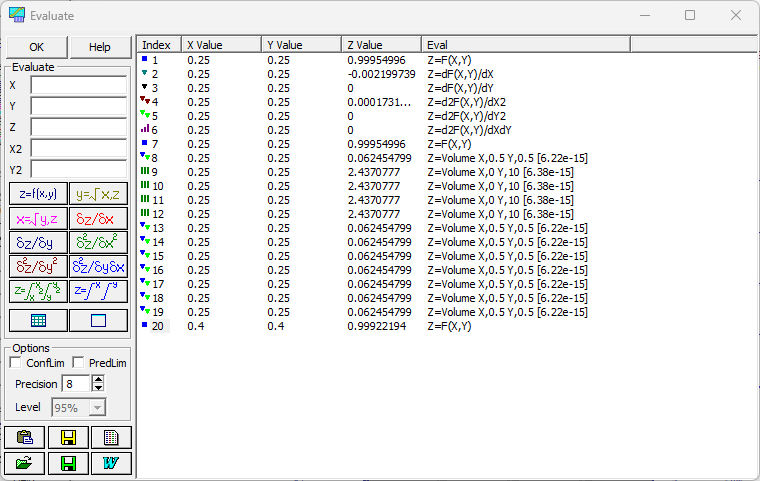Decrease Precision with the down arrow
This screenshot has width=760, height=481.
pyautogui.click(x=98, y=387)
